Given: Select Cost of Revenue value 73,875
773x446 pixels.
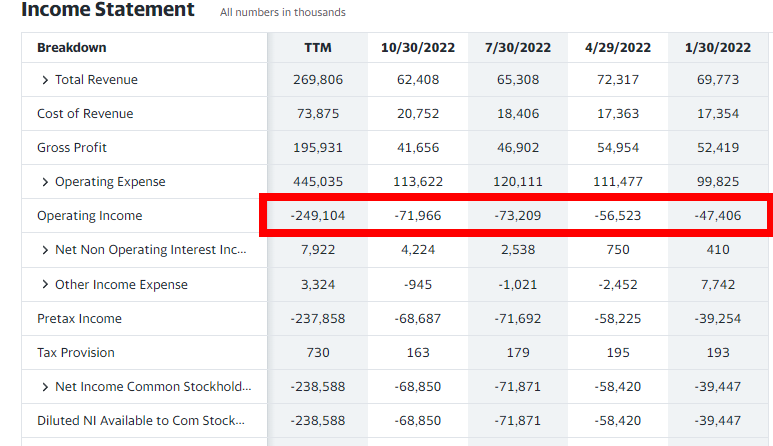Looking at the screenshot, I should pyautogui.click(x=318, y=114).
